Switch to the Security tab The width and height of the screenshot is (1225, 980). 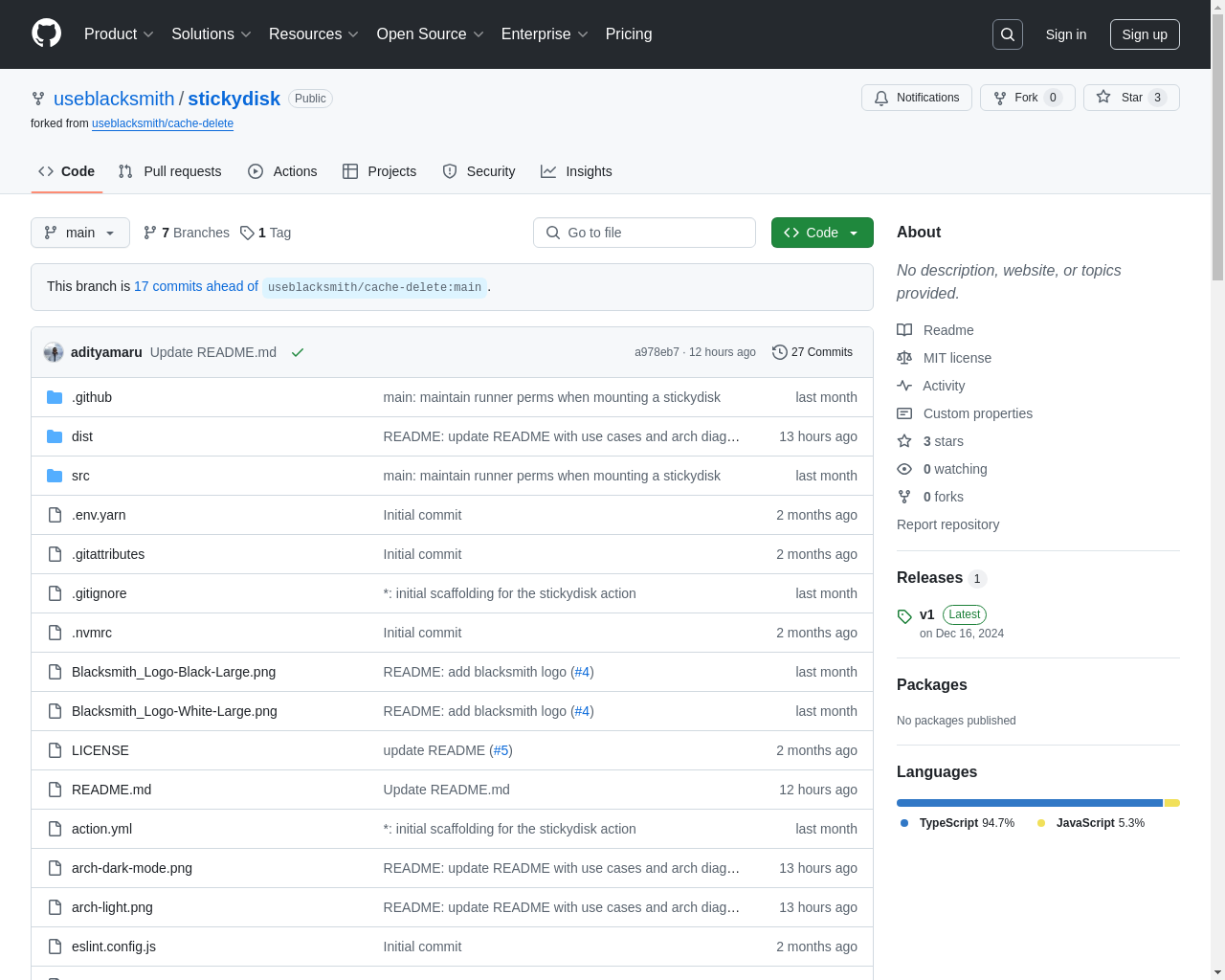point(479,171)
